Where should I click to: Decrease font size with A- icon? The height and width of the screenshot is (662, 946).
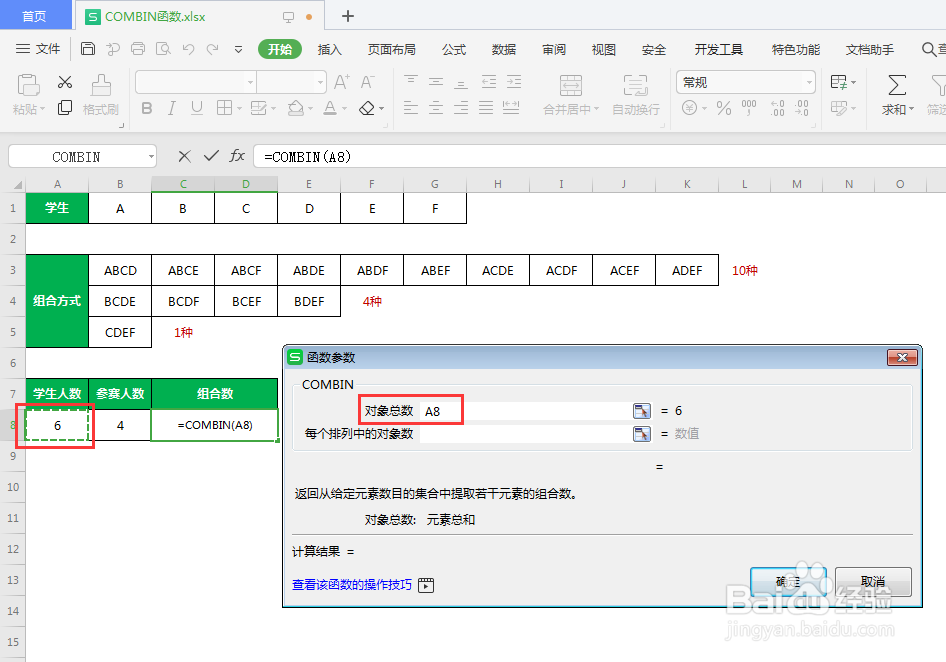click(x=367, y=82)
